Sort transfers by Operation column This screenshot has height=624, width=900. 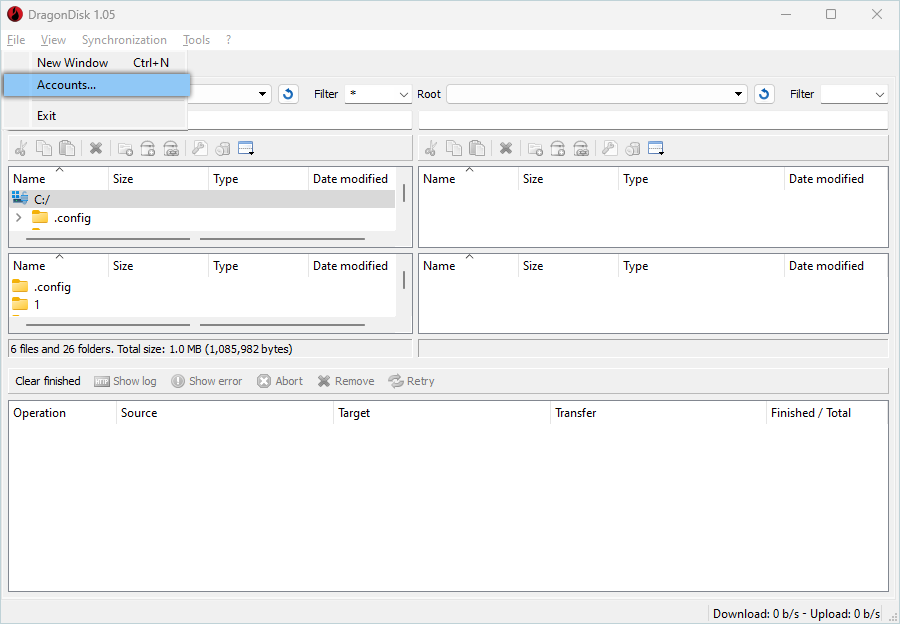click(62, 413)
